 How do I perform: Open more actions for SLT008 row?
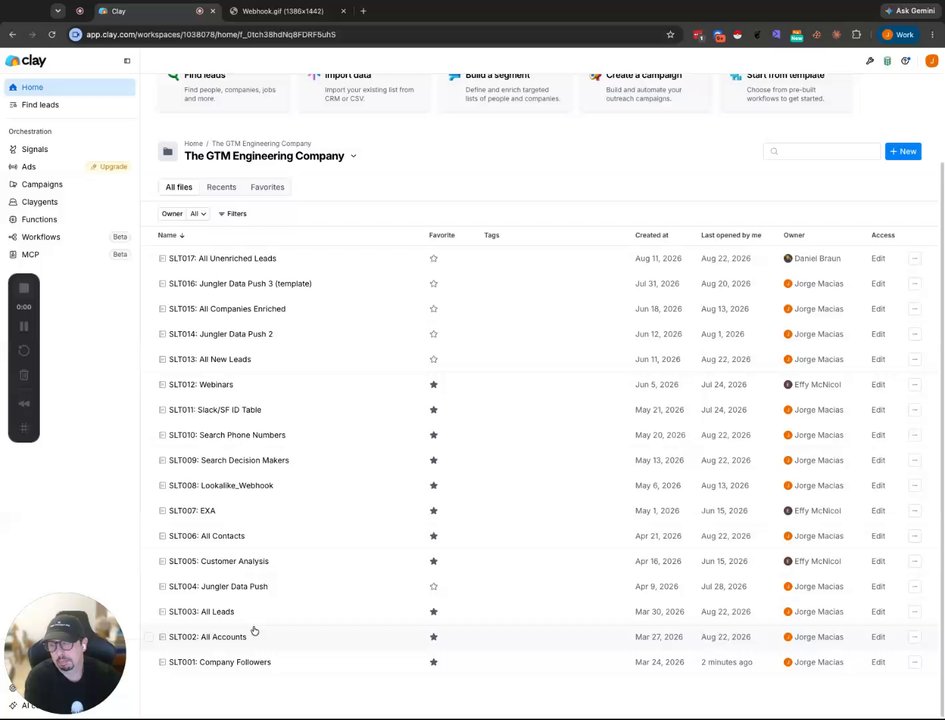pyautogui.click(x=914, y=486)
